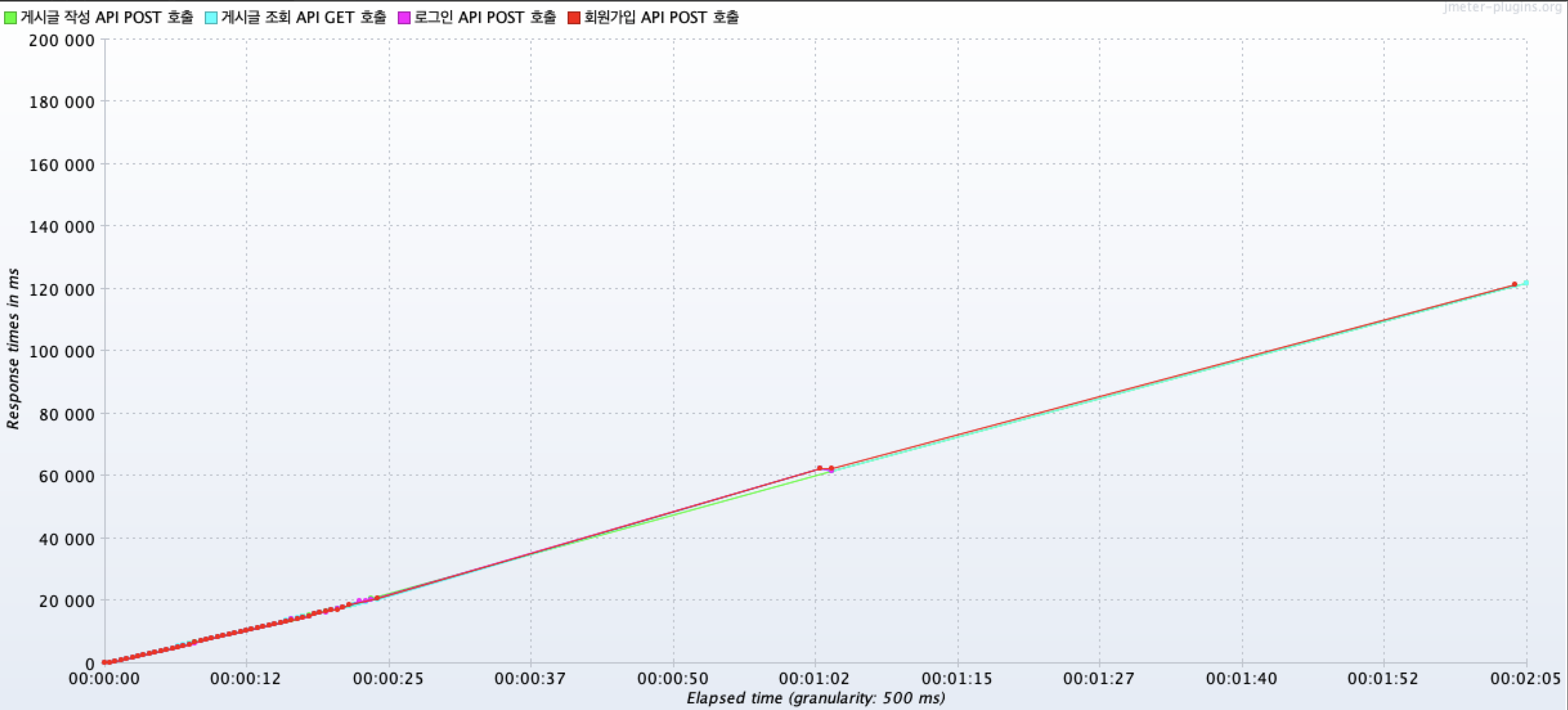Click the 100 000 y-axis tick label
This screenshot has width=1568, height=710.
point(62,352)
